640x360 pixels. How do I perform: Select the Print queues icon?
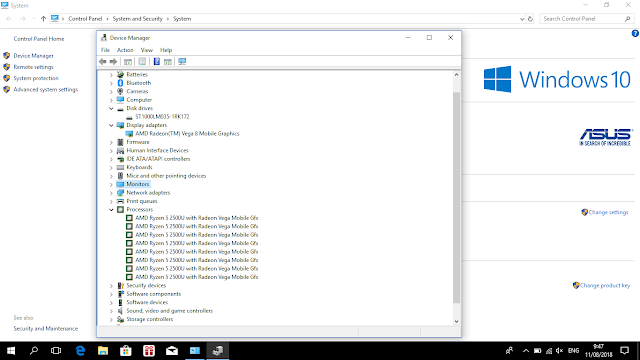pyautogui.click(x=120, y=201)
